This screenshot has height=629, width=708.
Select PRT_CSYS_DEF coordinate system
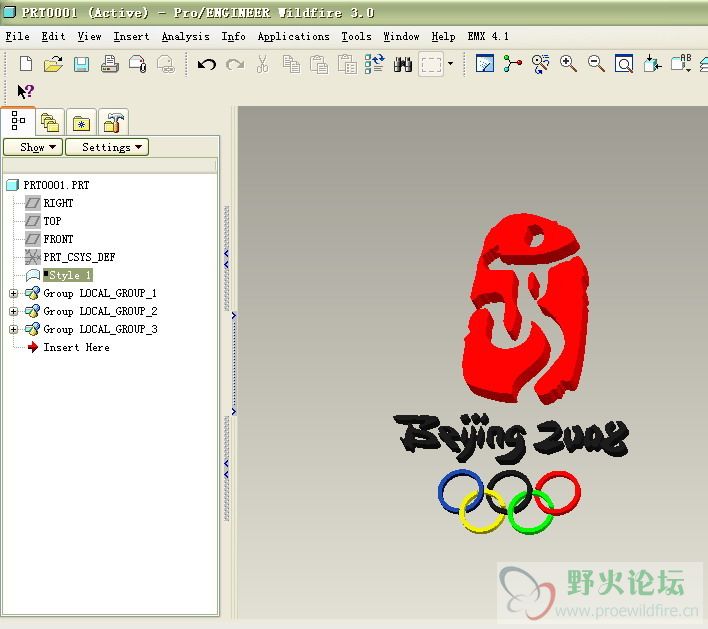coord(79,257)
